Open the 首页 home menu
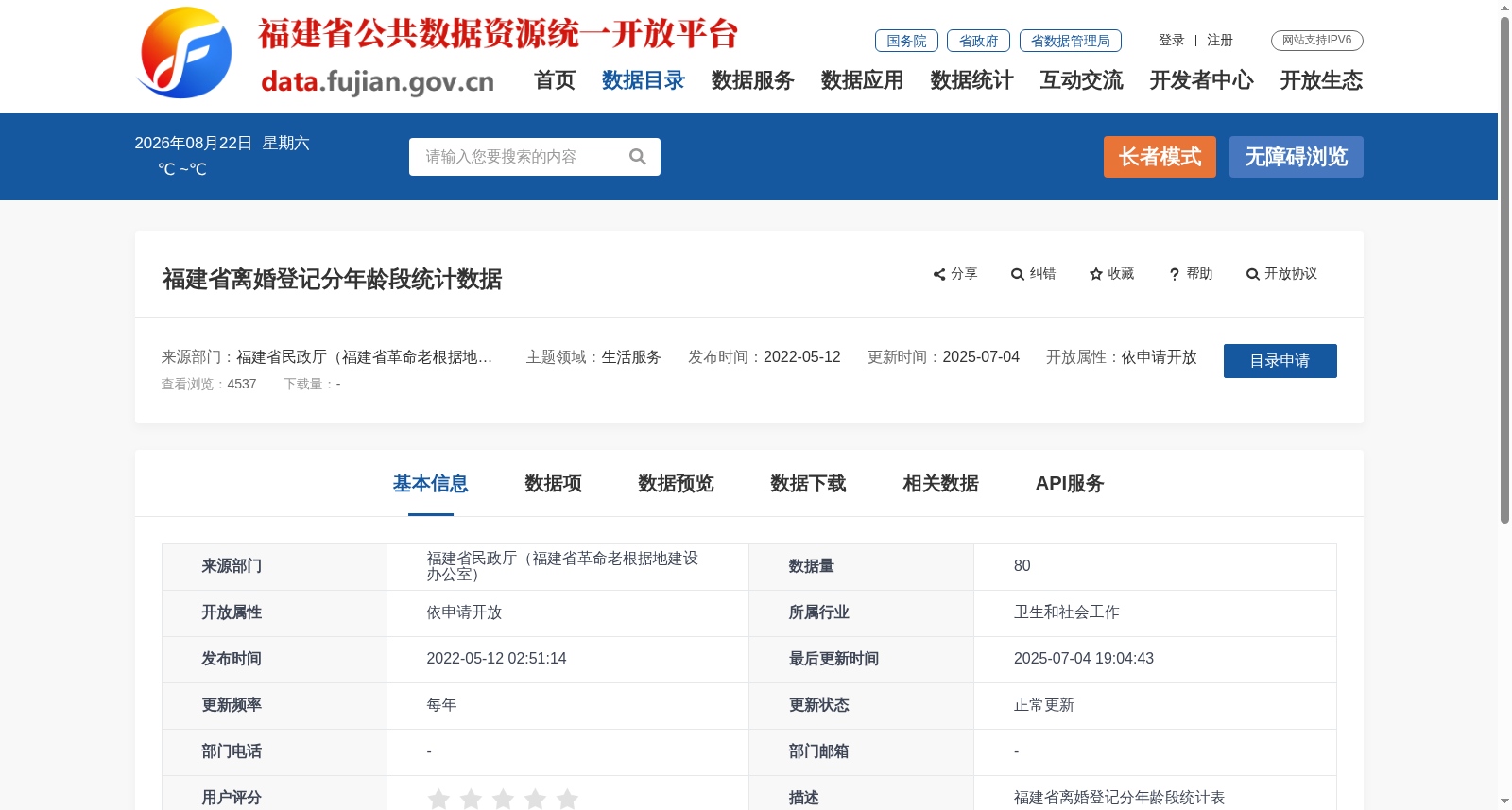This screenshot has width=1512, height=810. point(555,80)
